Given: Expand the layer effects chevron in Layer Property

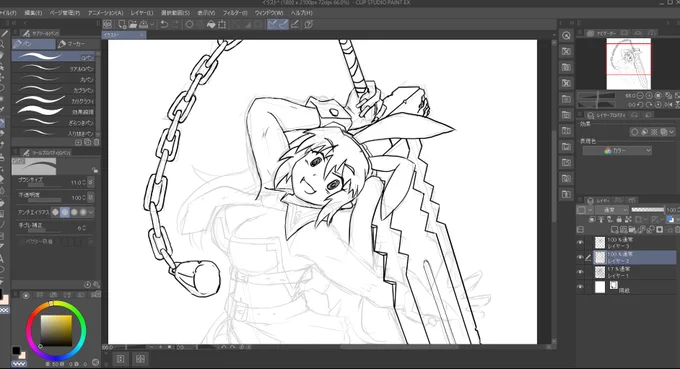Looking at the screenshot, I should coord(672,132).
